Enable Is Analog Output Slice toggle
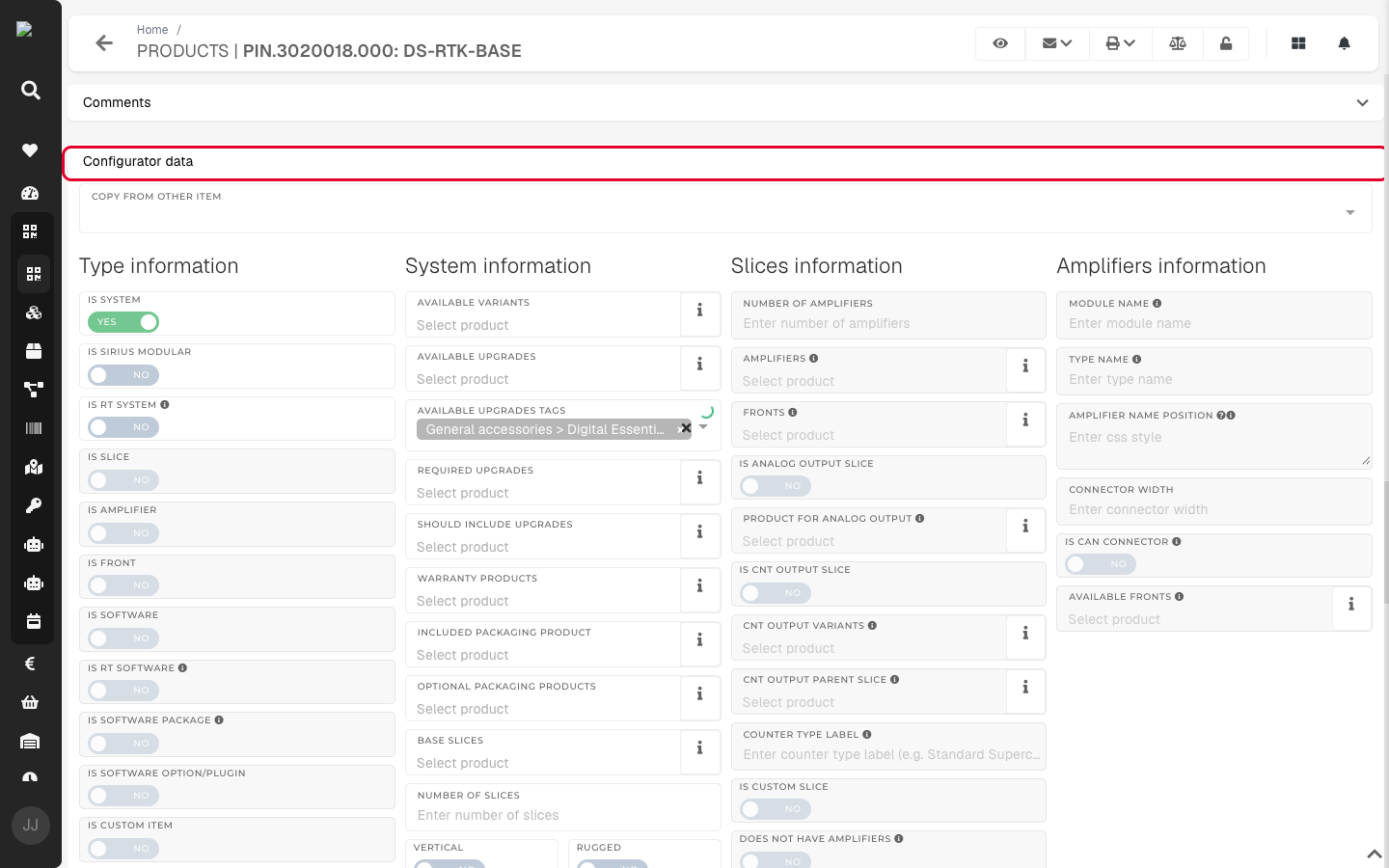 tap(776, 486)
